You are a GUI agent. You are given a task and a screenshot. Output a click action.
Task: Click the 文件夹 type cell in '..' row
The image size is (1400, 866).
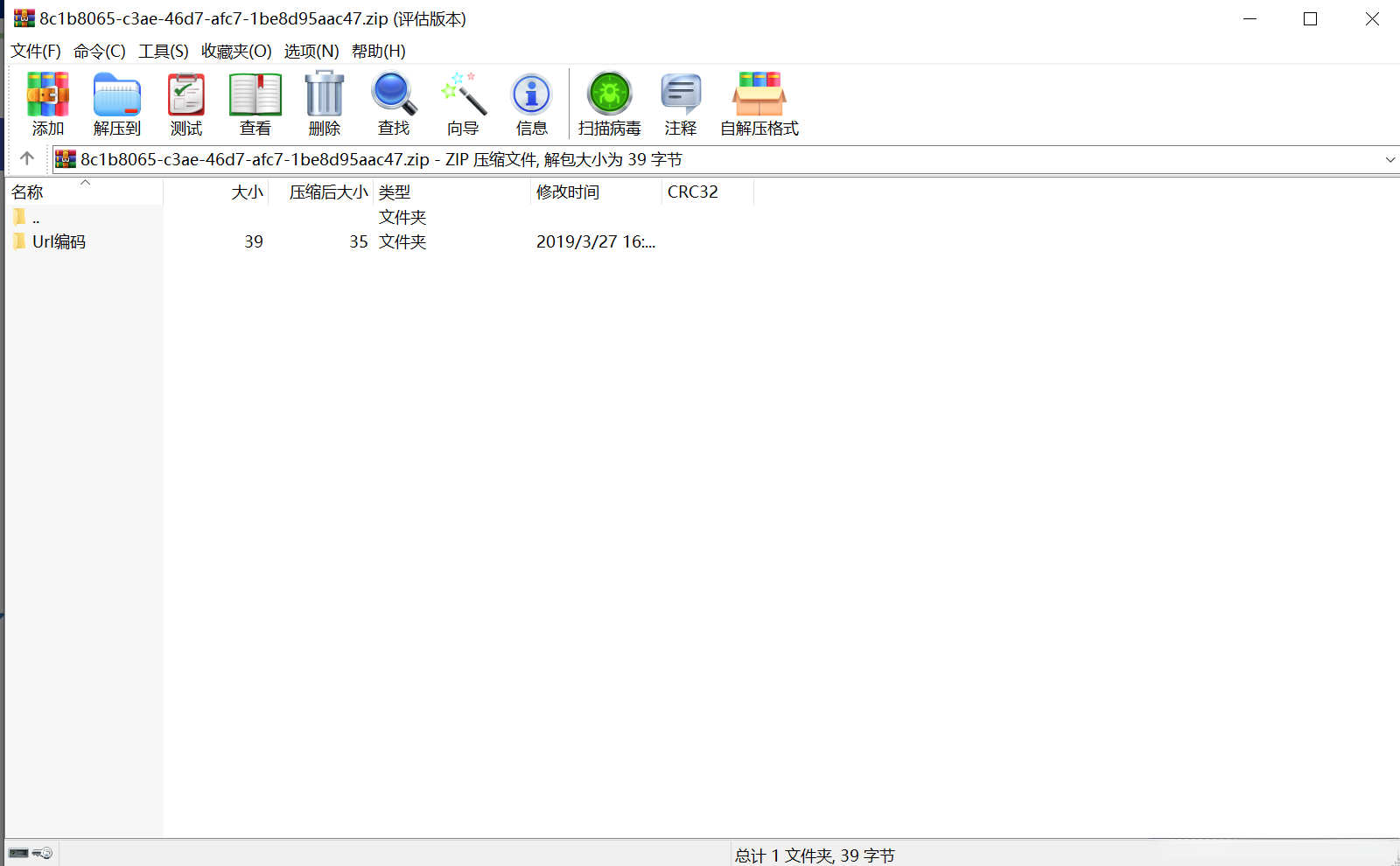pos(402,217)
